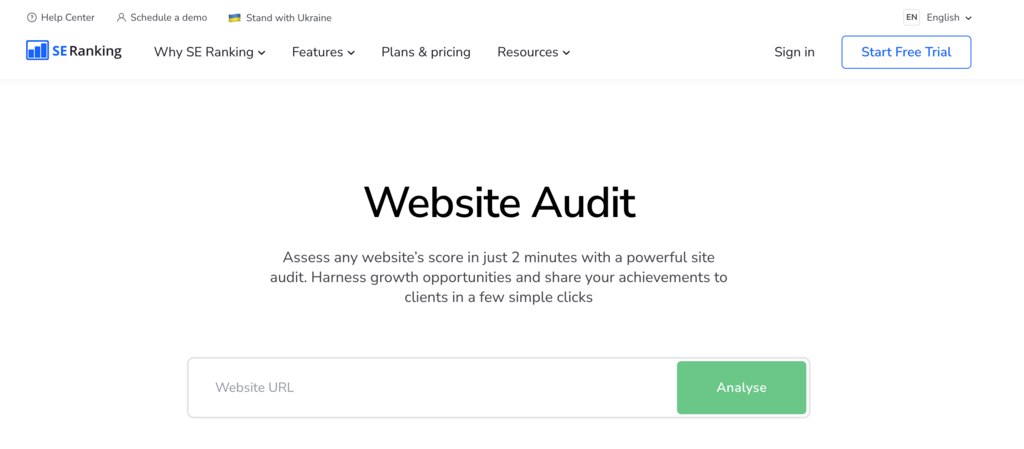Expand the English language dropdown
The height and width of the screenshot is (449, 1024).
[949, 18]
